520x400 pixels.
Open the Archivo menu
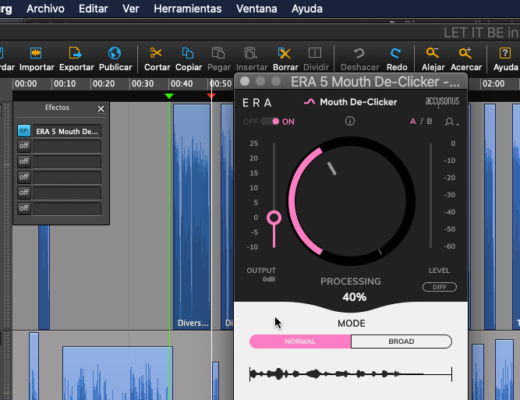click(45, 8)
